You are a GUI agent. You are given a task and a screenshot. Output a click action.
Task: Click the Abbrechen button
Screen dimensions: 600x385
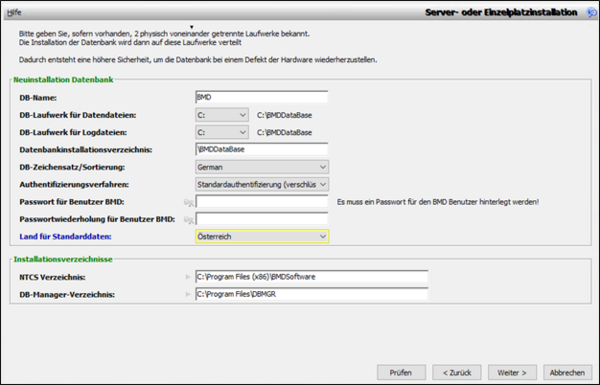point(567,372)
